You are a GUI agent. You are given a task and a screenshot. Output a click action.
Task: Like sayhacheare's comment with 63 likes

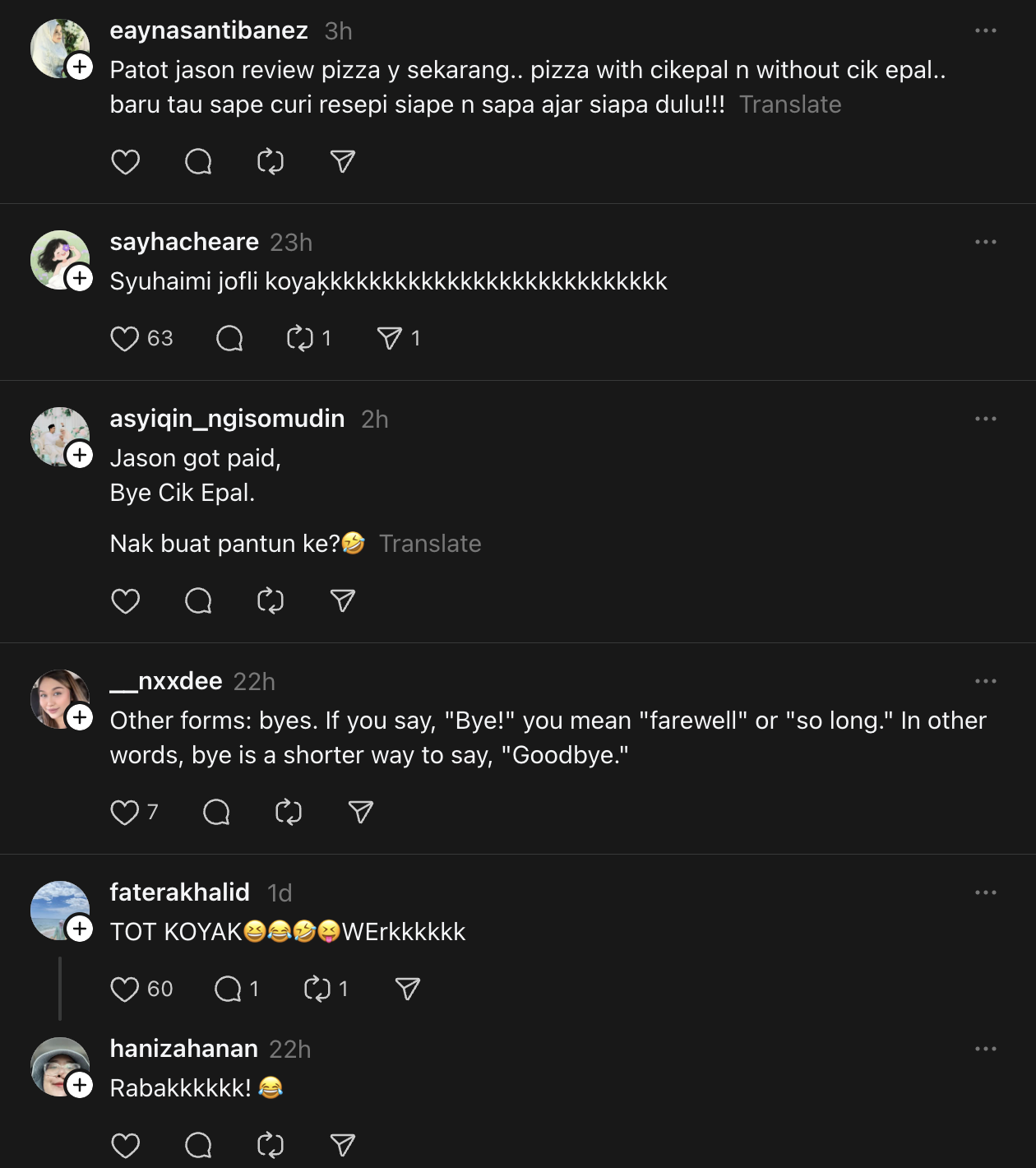(x=125, y=339)
